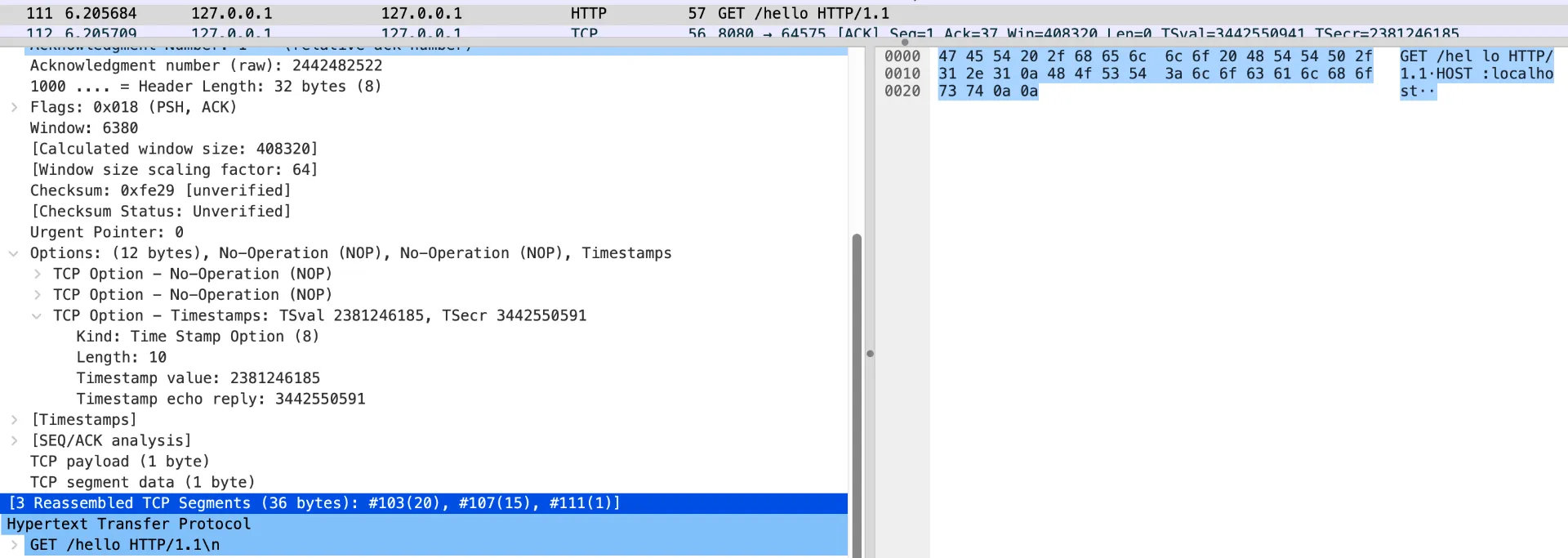This screenshot has height=558, width=1568.
Task: Select the Urgent Pointer: 0 field
Action: coord(107,232)
